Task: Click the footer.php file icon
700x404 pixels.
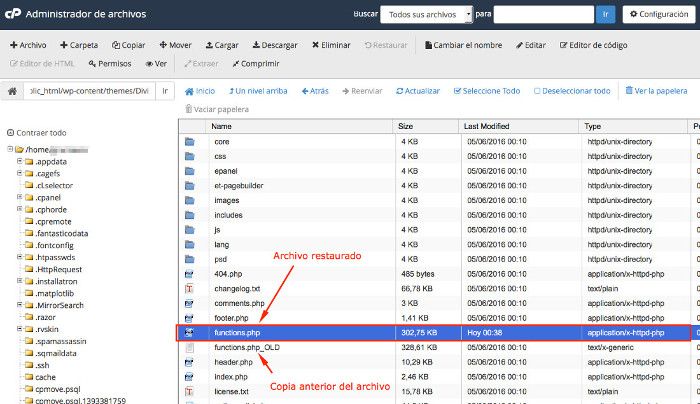Action: pos(189,318)
